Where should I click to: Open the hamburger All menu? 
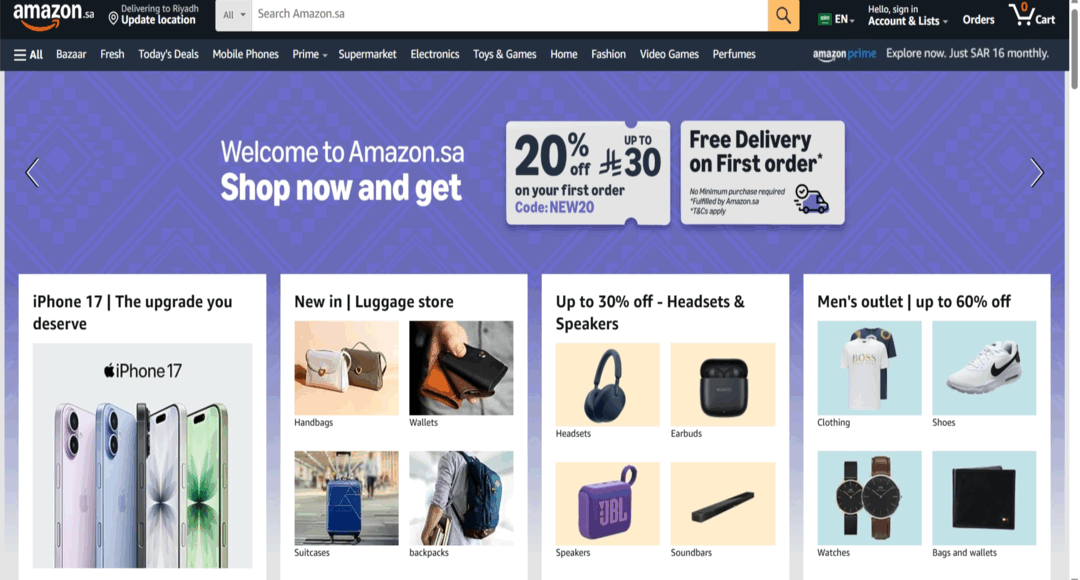28,54
